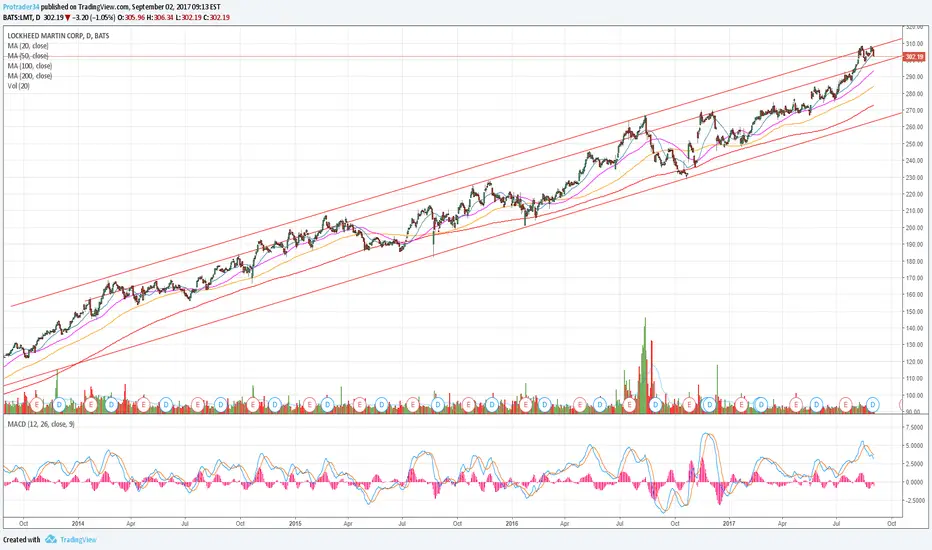Click 250.00 on the price axis
This screenshot has width=932, height=550.
click(x=914, y=144)
